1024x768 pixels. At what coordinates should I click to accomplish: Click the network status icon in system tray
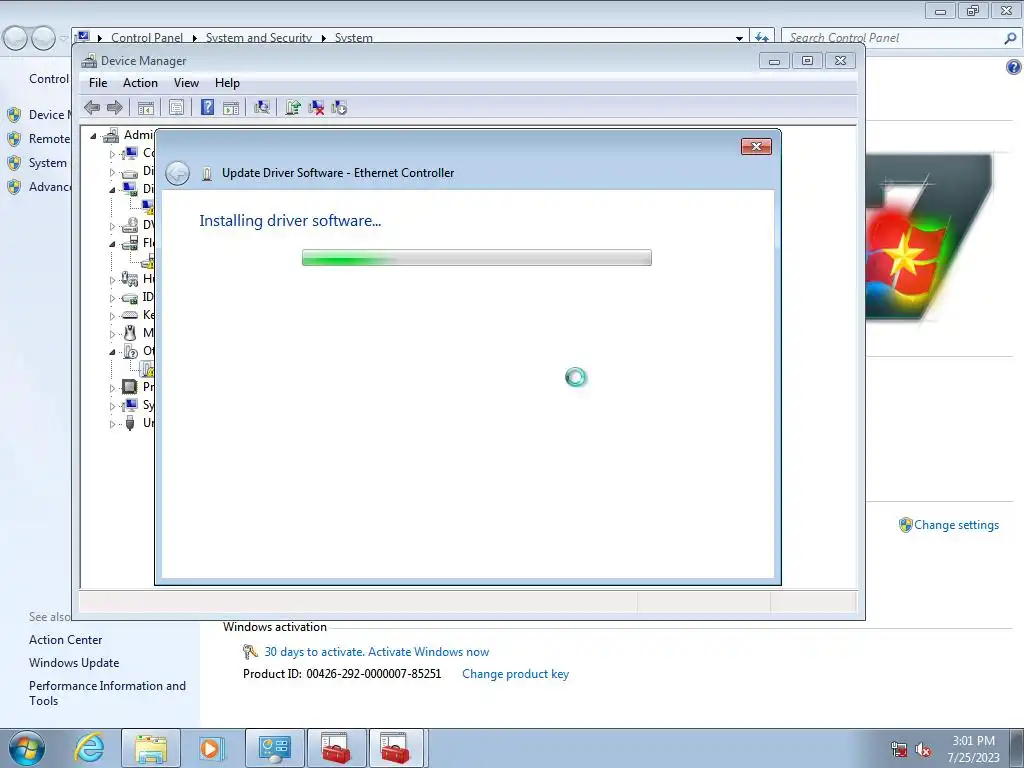[899, 750]
